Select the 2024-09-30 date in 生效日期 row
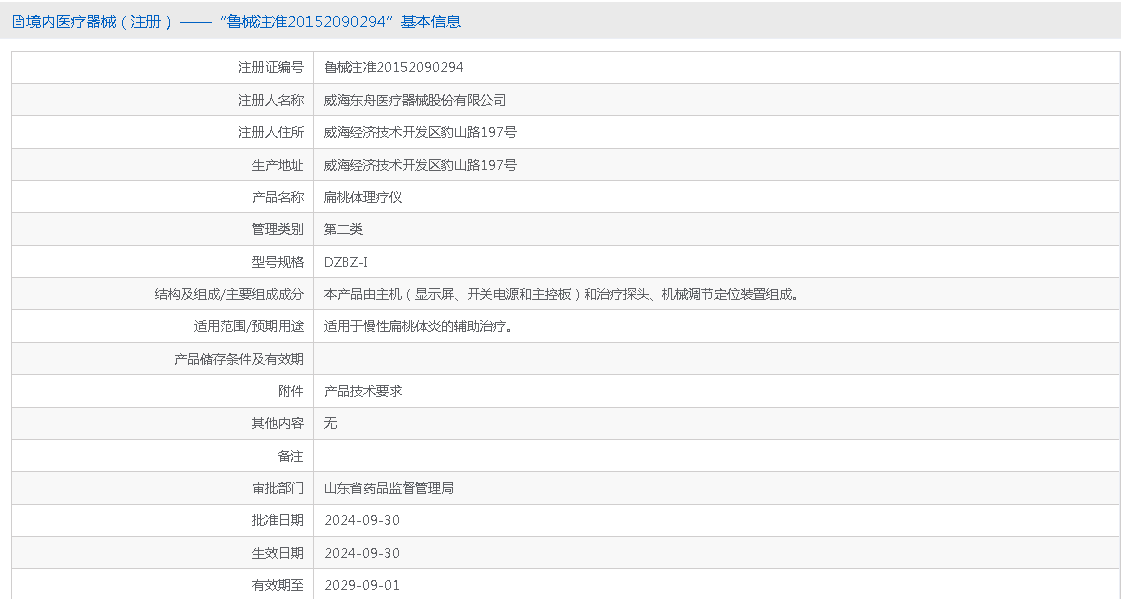 [362, 553]
